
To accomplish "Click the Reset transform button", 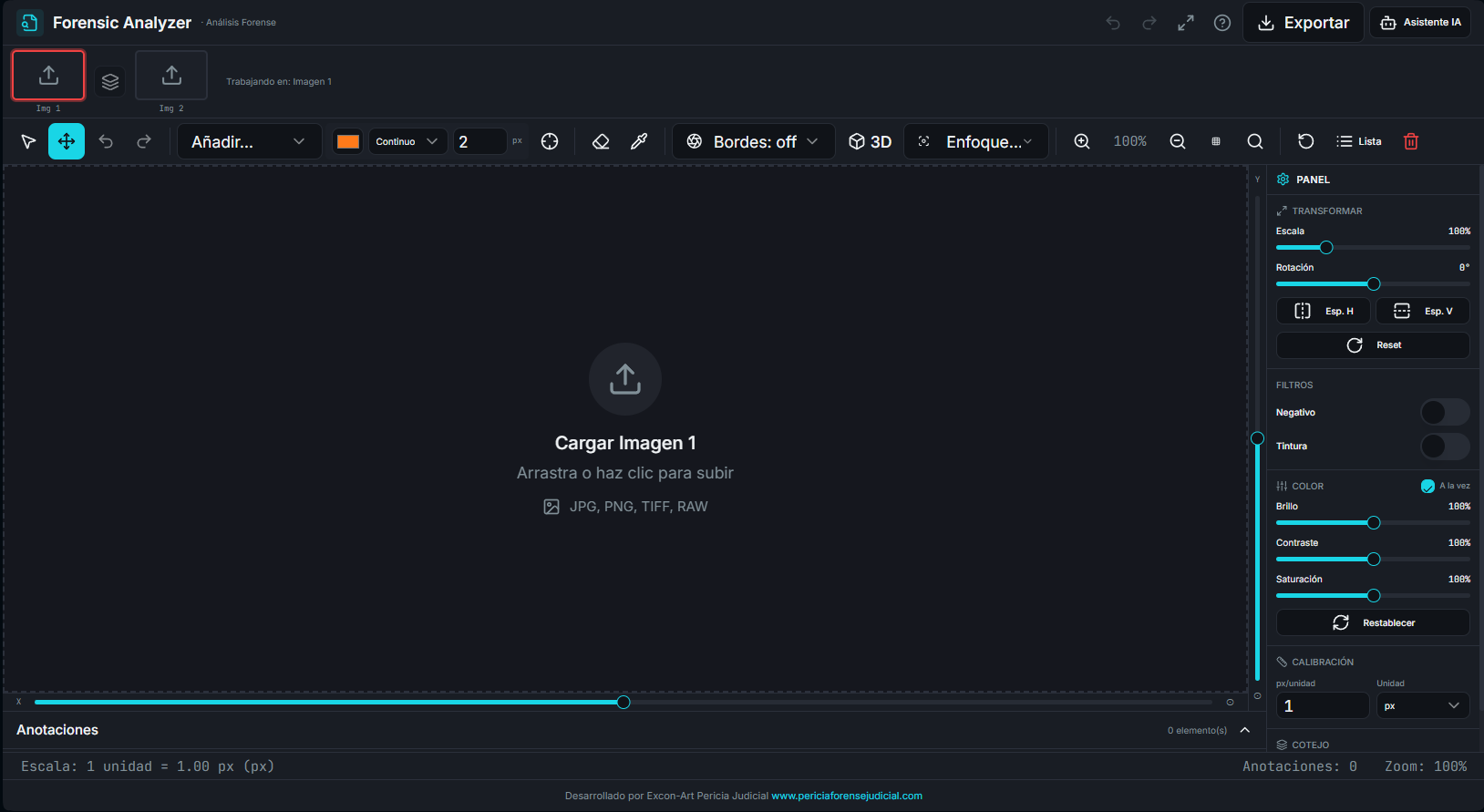I will tap(1373, 345).
